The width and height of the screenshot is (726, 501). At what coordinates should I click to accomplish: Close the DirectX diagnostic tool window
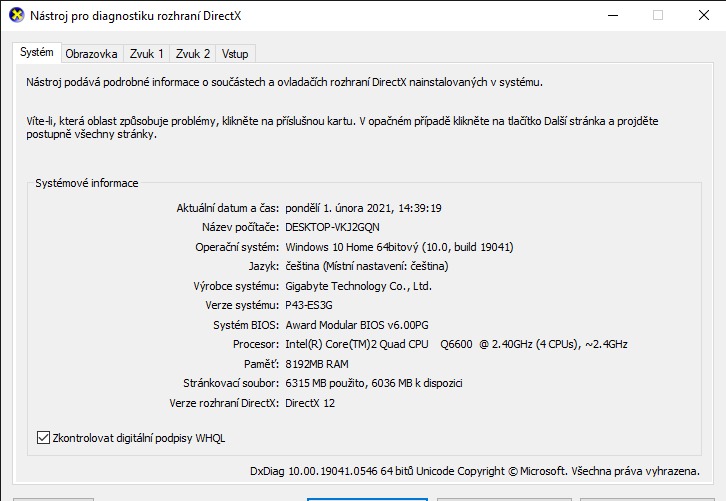[703, 15]
